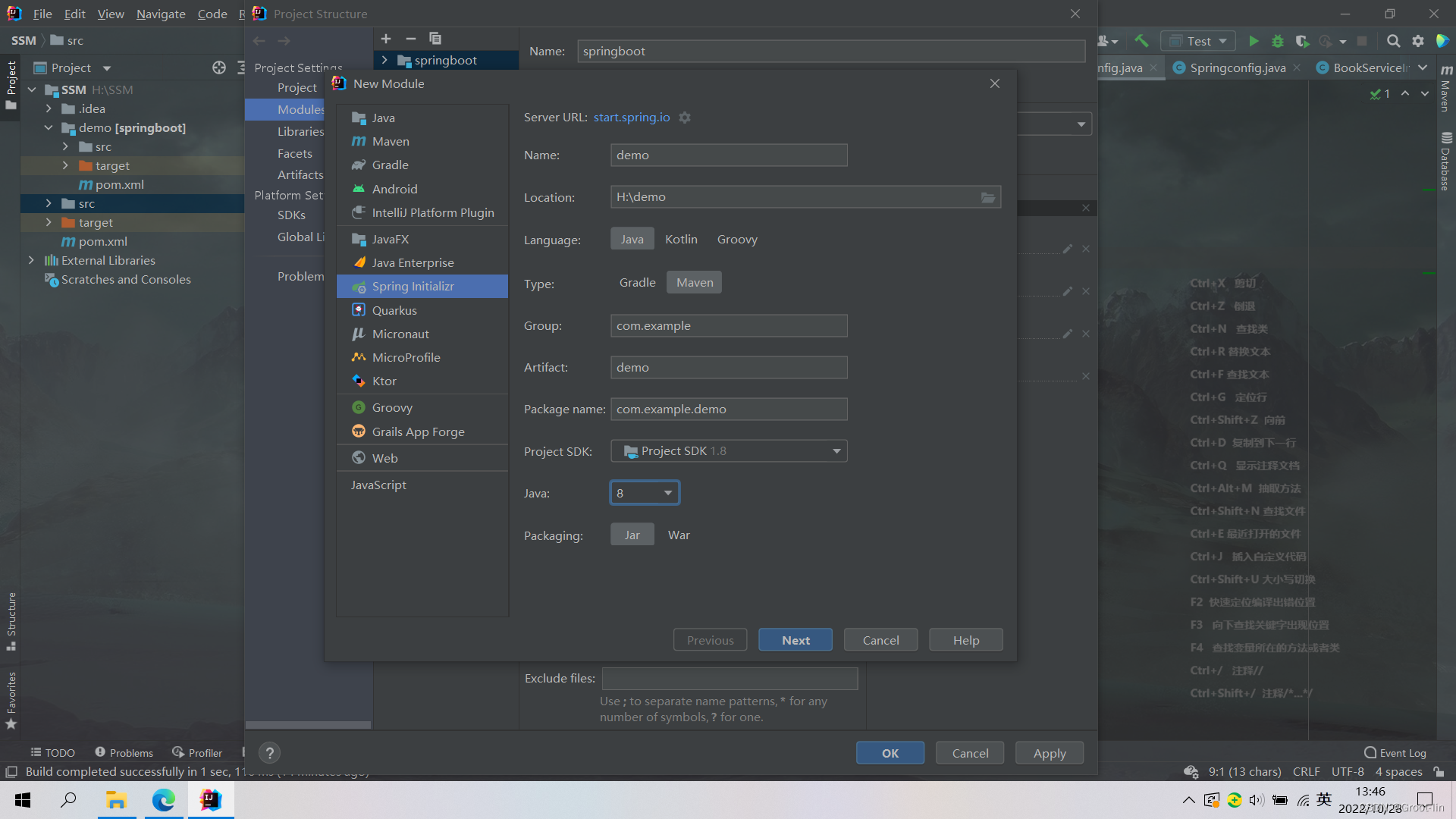The image size is (1456, 819).
Task: Select Web module generator
Action: pyautogui.click(x=422, y=458)
